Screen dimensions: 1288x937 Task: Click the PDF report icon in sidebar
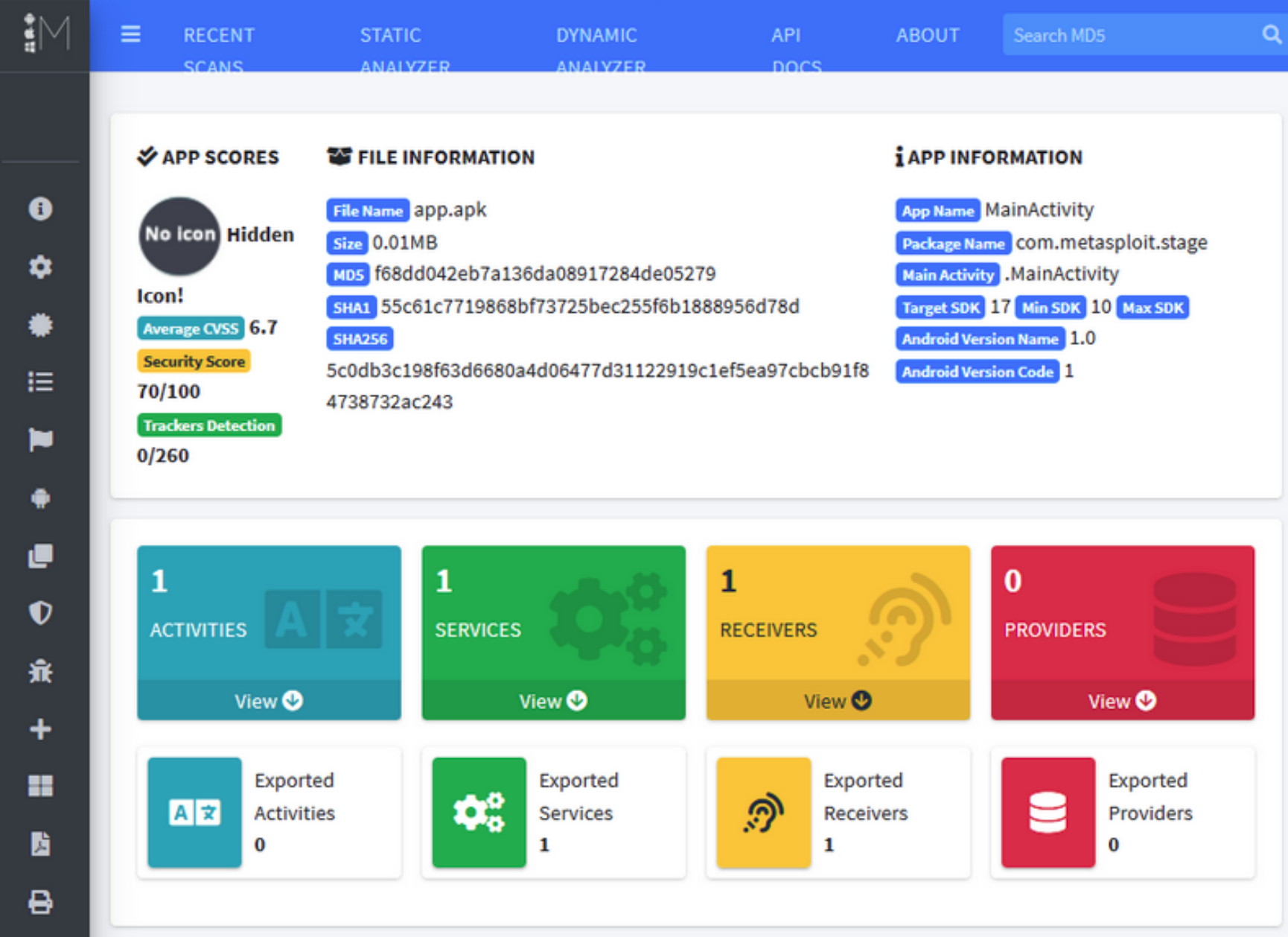[x=40, y=844]
